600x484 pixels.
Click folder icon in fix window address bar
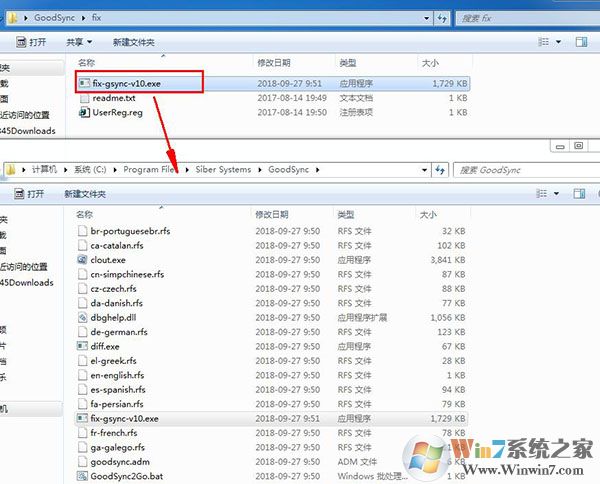pos(13,18)
